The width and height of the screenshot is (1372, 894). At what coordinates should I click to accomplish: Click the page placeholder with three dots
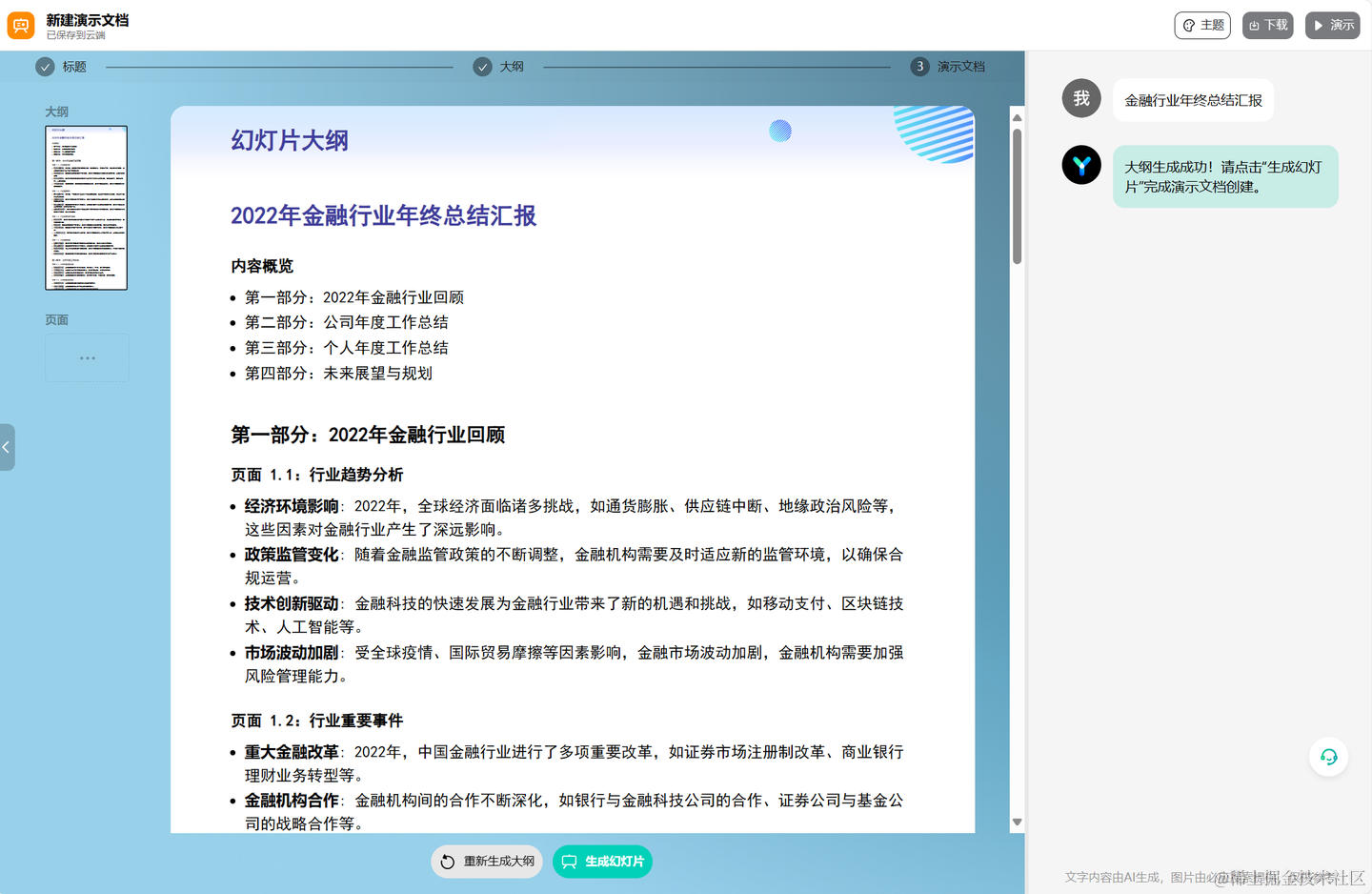tap(87, 358)
